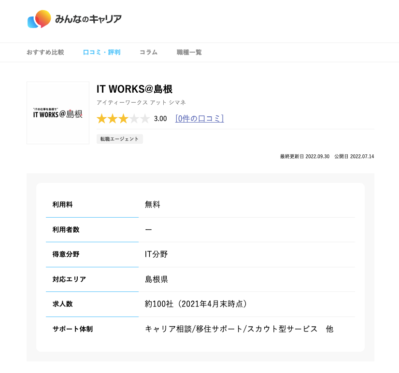The height and width of the screenshot is (373, 399).
Task: Click the 利用料 row label
Action: 62,205
